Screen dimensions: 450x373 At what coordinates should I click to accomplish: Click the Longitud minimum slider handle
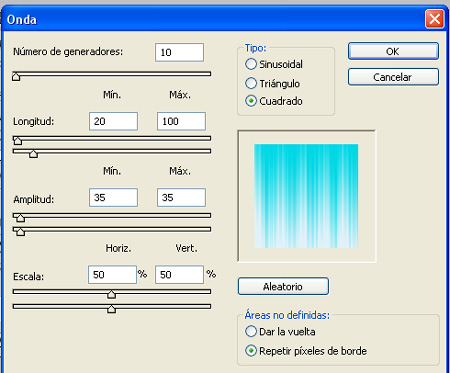pyautogui.click(x=18, y=141)
